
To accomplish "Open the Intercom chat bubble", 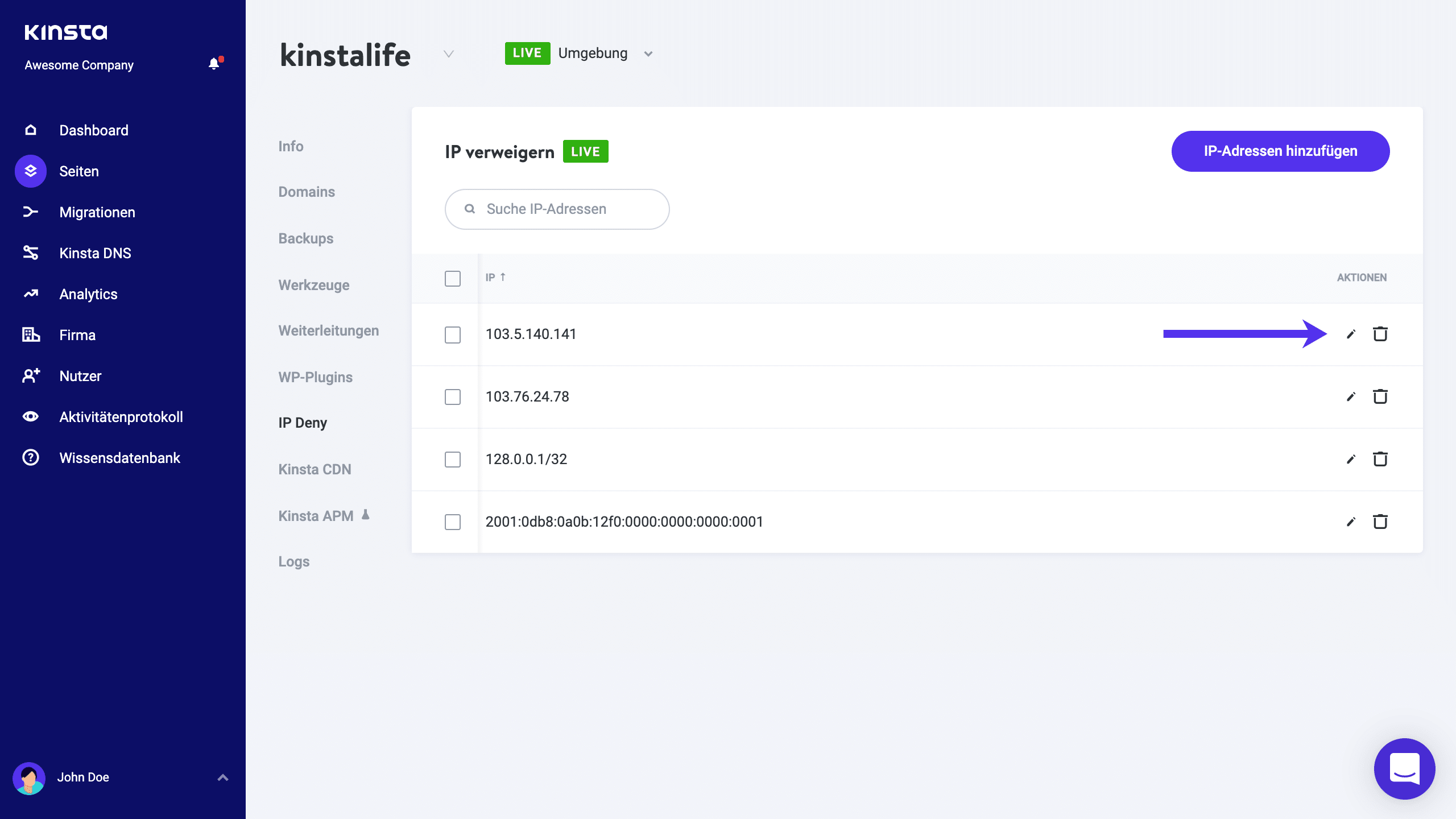I will pos(1404,769).
